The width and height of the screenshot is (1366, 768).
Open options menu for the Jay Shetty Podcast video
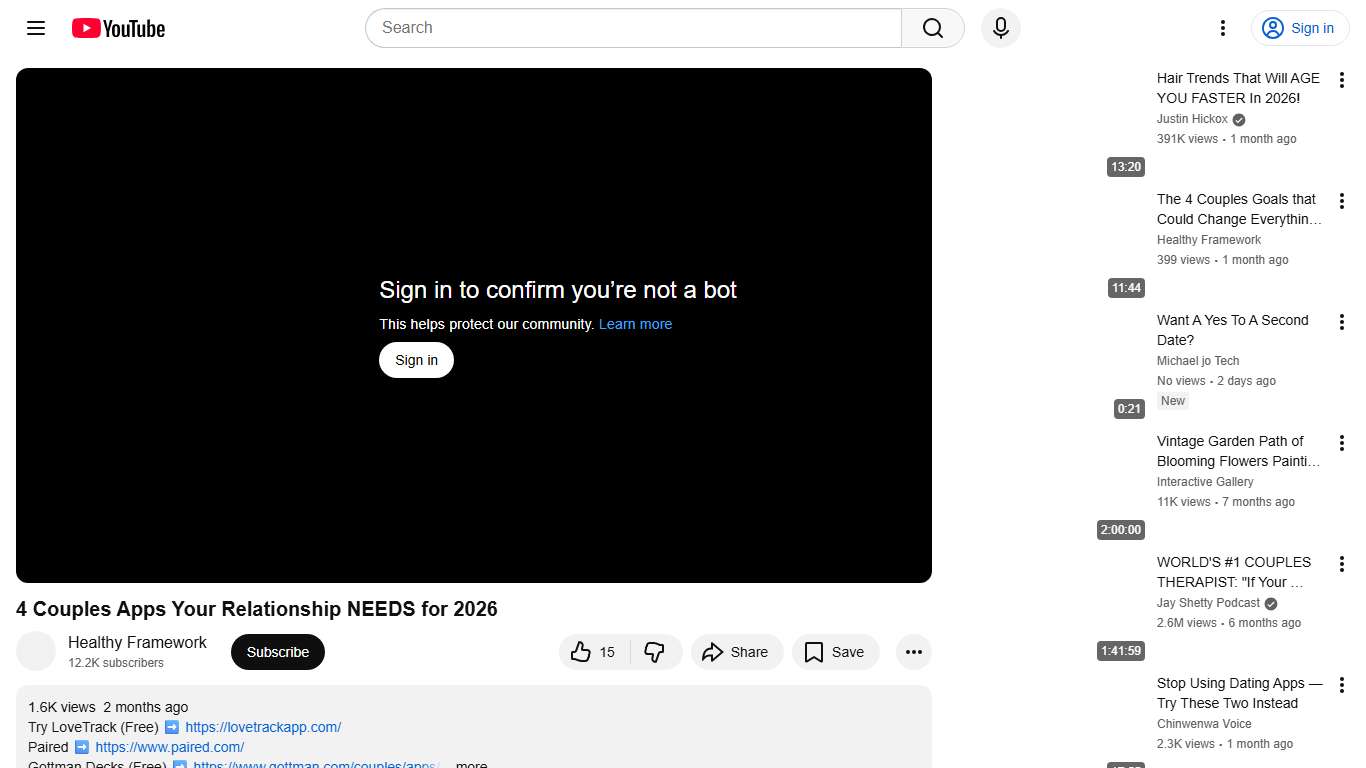pyautogui.click(x=1341, y=563)
